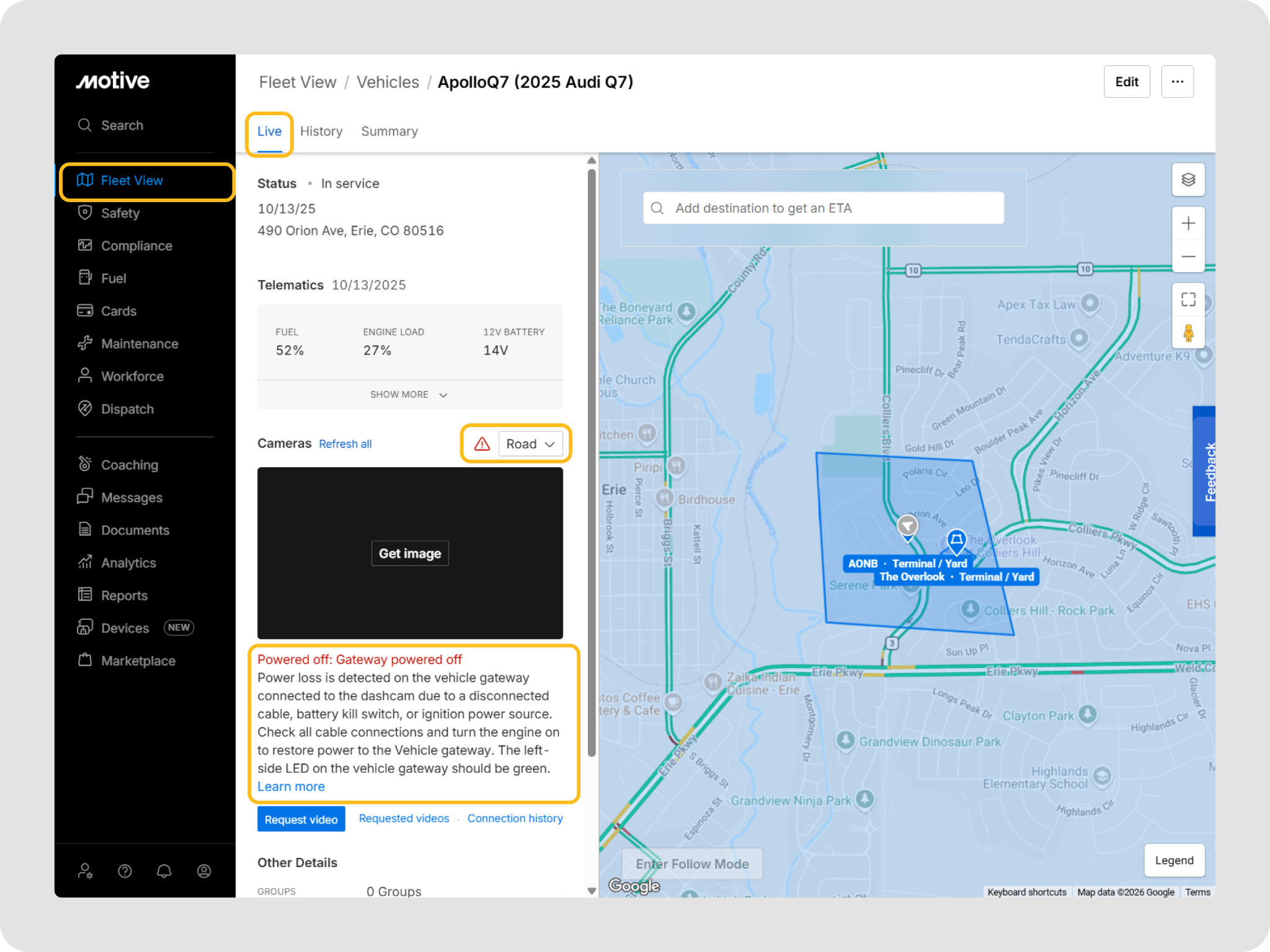Image resolution: width=1270 pixels, height=952 pixels.
Task: Open the map layers icon
Action: click(x=1188, y=180)
